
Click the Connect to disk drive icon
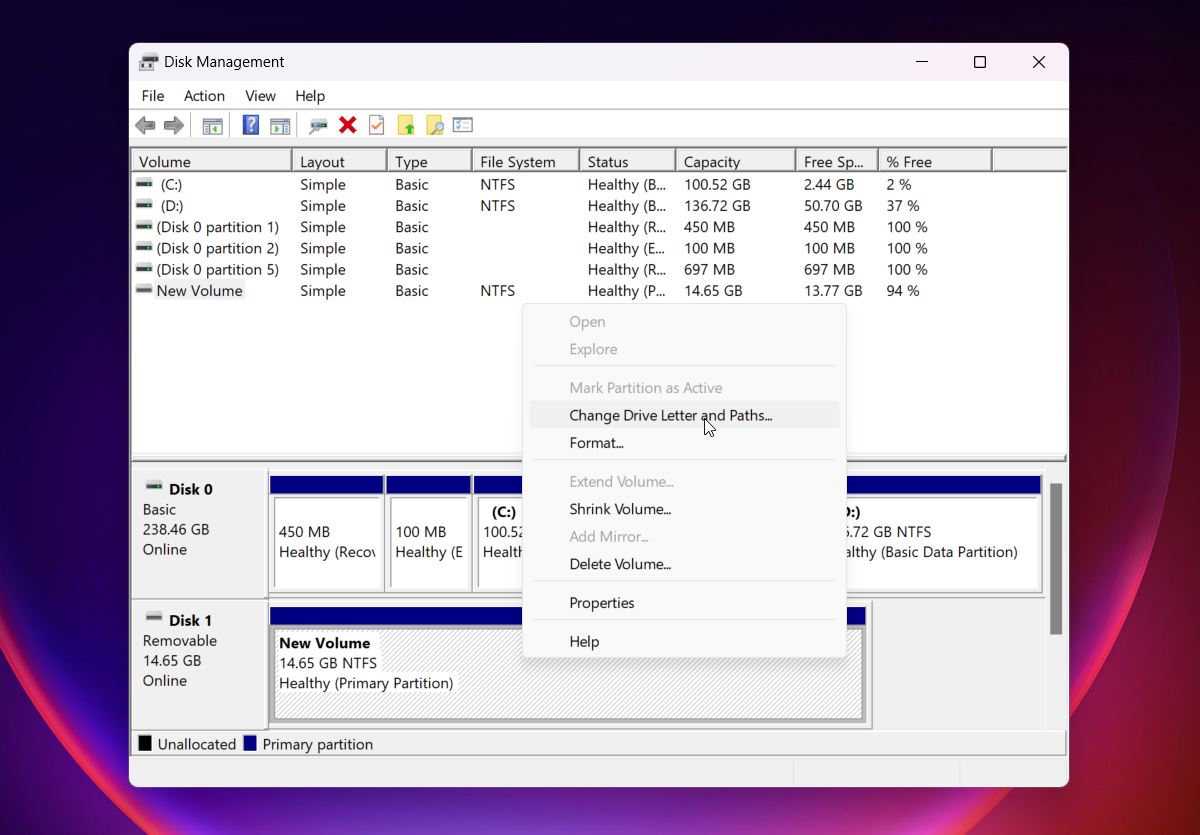(x=318, y=125)
